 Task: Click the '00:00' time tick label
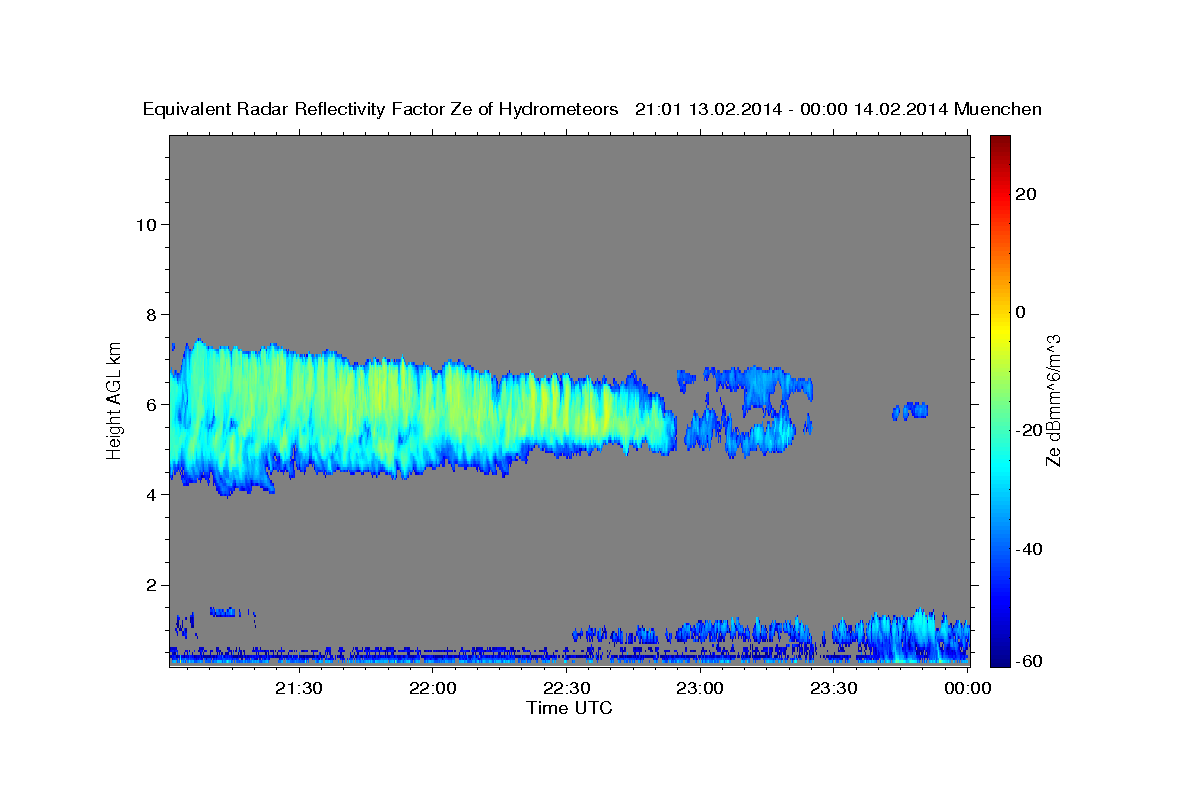[967, 689]
